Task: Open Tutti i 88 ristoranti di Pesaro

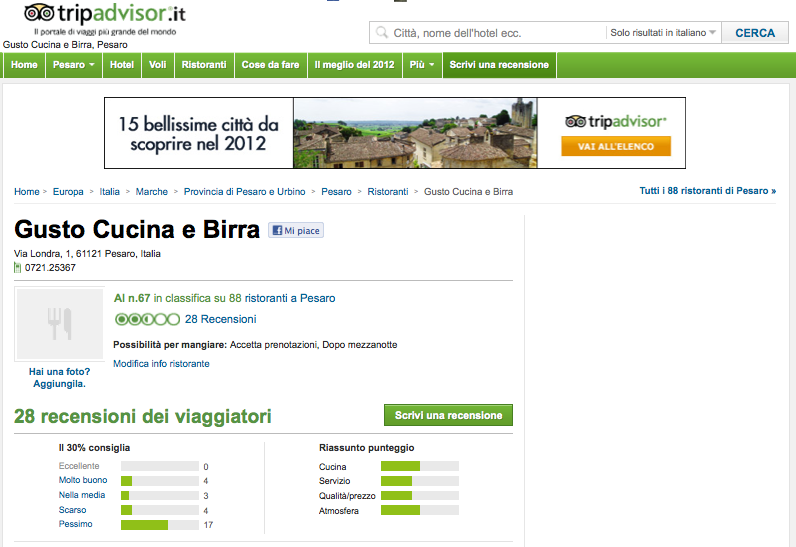Action: tap(708, 191)
